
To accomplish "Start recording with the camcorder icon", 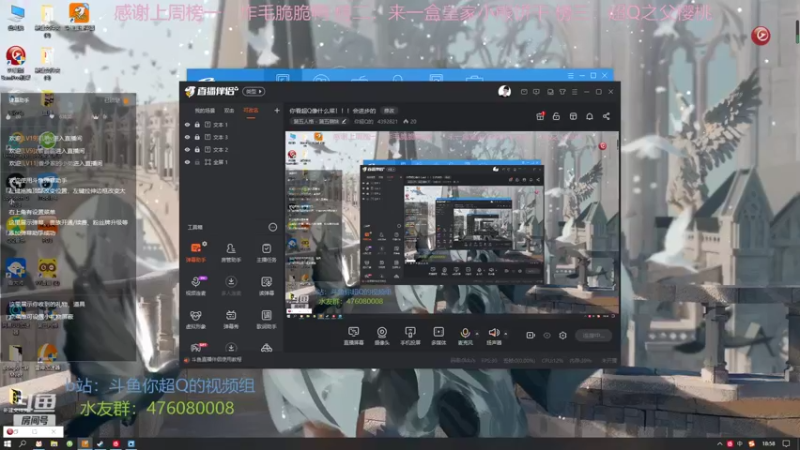I will (531, 335).
